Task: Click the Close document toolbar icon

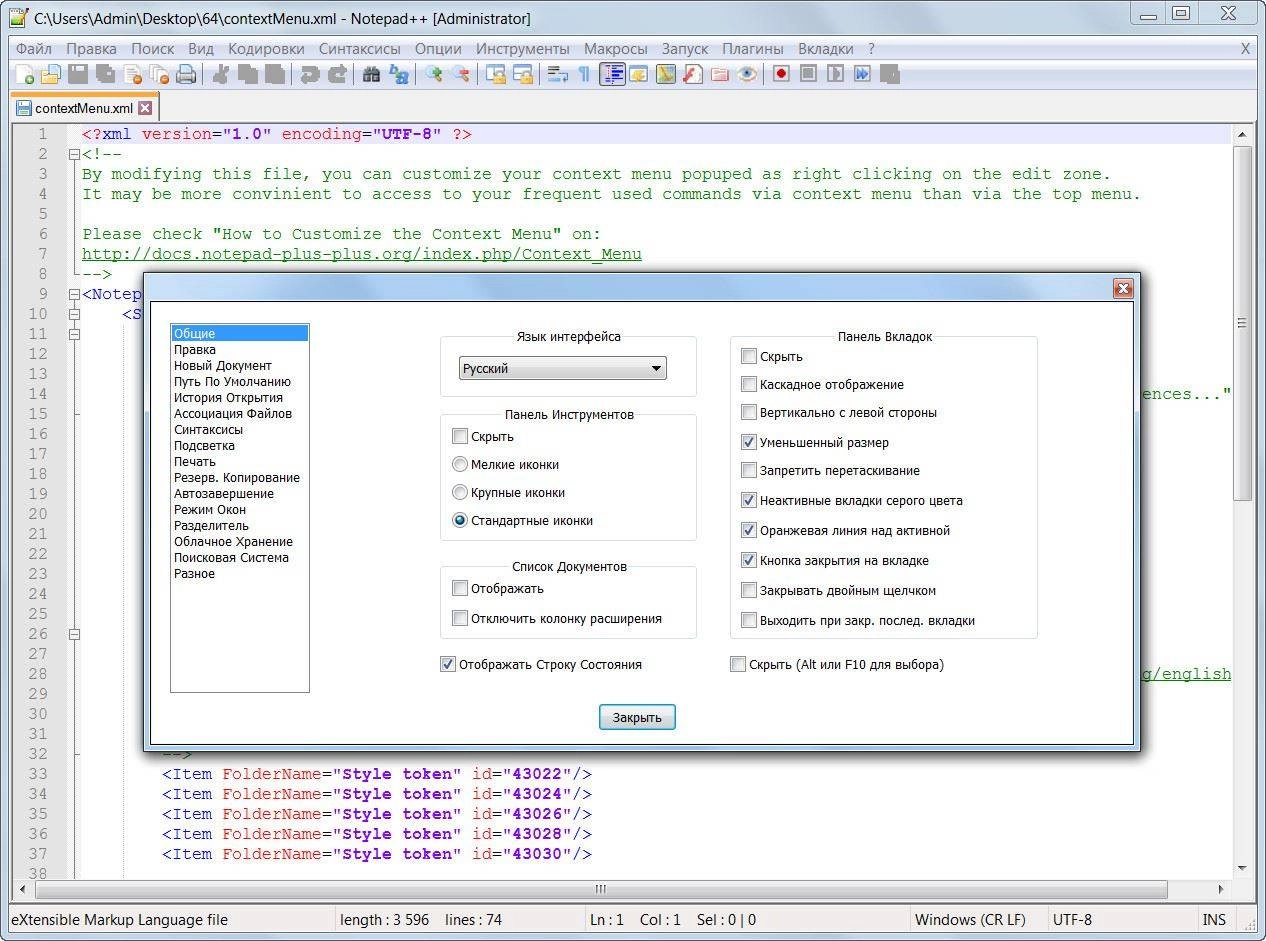Action: [132, 74]
